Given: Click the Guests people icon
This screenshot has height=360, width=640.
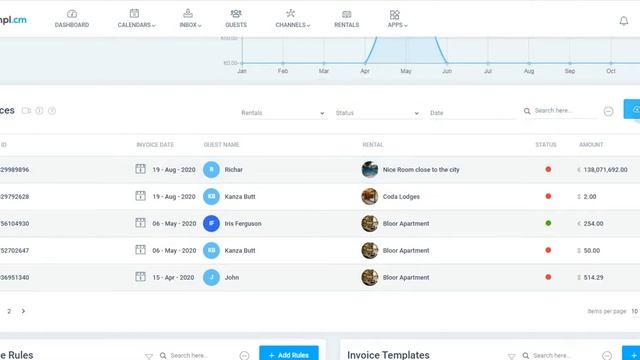Looking at the screenshot, I should pyautogui.click(x=236, y=13).
